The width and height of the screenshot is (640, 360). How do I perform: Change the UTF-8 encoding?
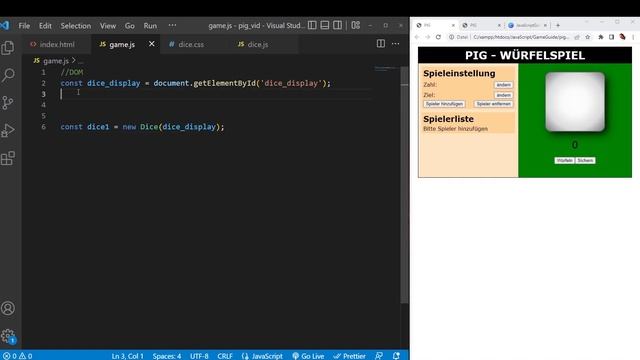[x=199, y=356]
